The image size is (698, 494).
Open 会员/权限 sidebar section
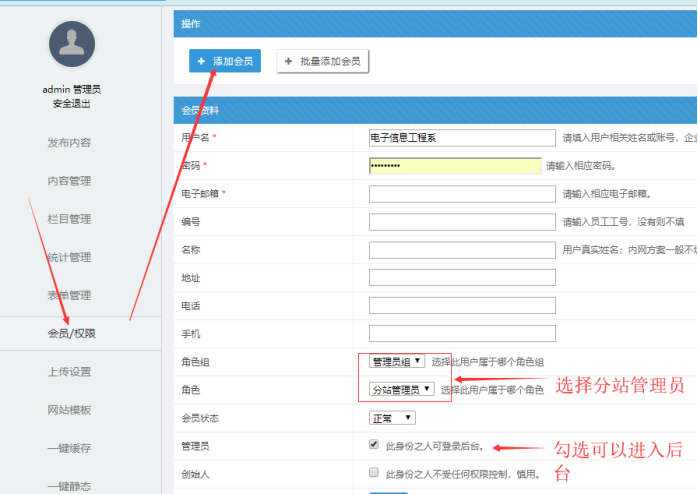click(x=71, y=333)
